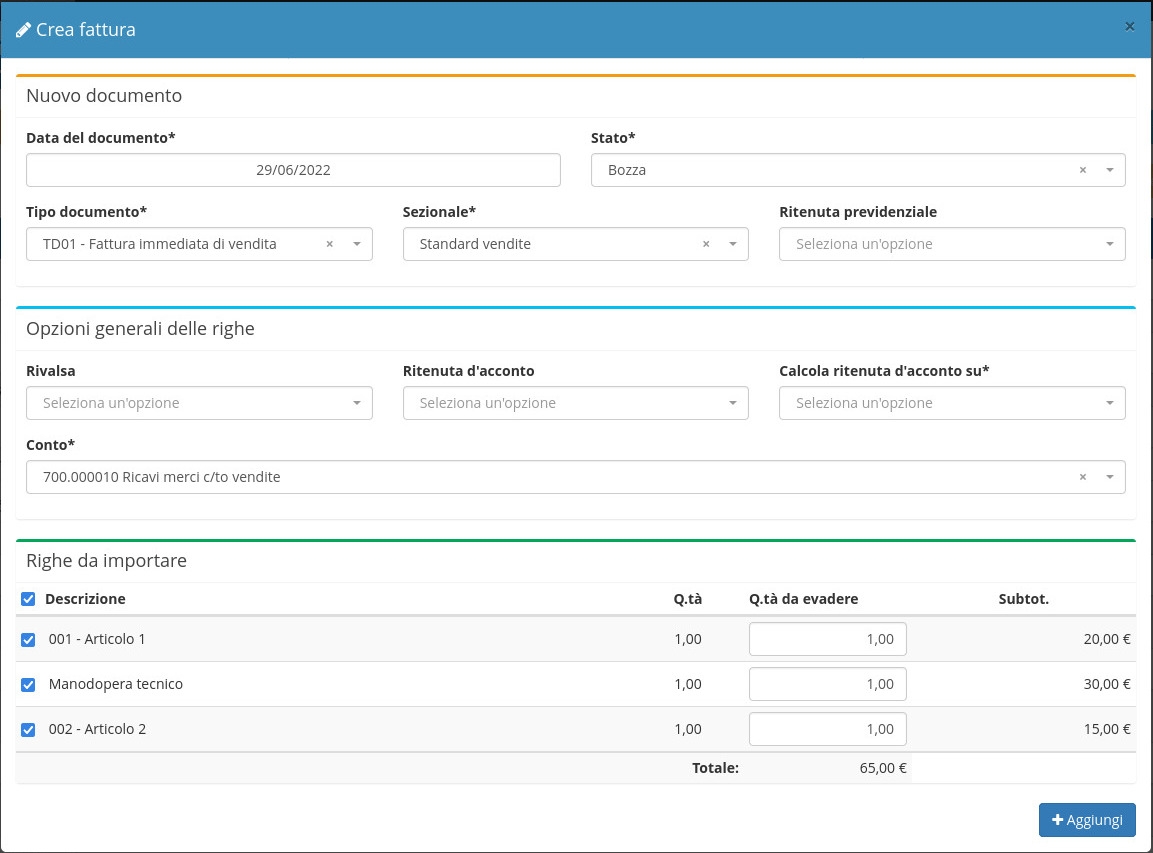This screenshot has width=1153, height=853.
Task: Click the Data del documento date field
Action: [293, 170]
